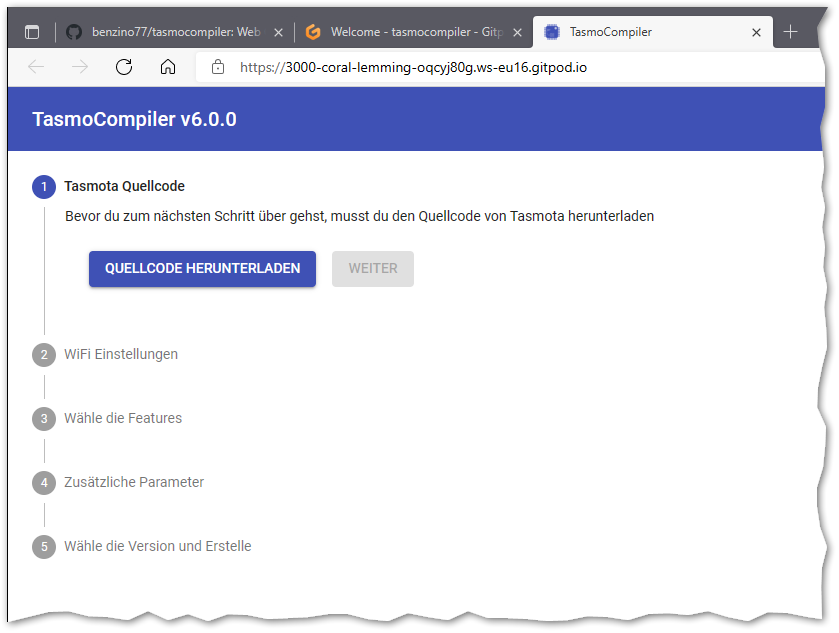This screenshot has height=633, width=839.
Task: Open a new browser tab
Action: (790, 32)
